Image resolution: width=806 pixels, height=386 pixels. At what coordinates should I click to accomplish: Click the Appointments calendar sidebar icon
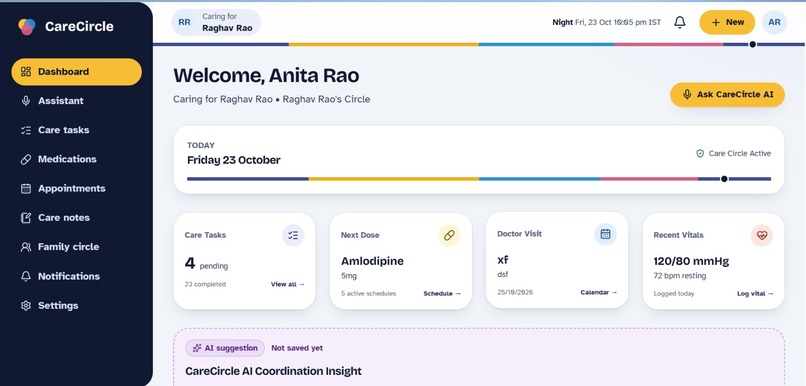click(26, 189)
